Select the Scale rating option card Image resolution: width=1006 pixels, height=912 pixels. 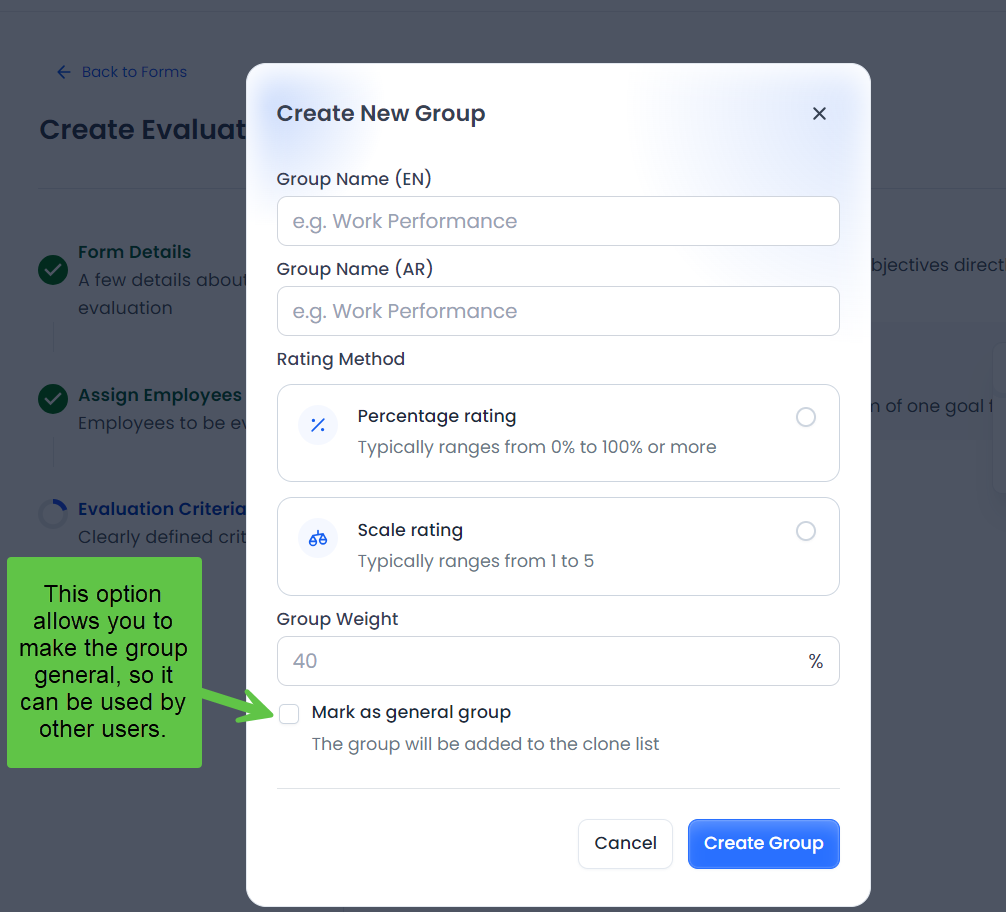pyautogui.click(x=558, y=546)
